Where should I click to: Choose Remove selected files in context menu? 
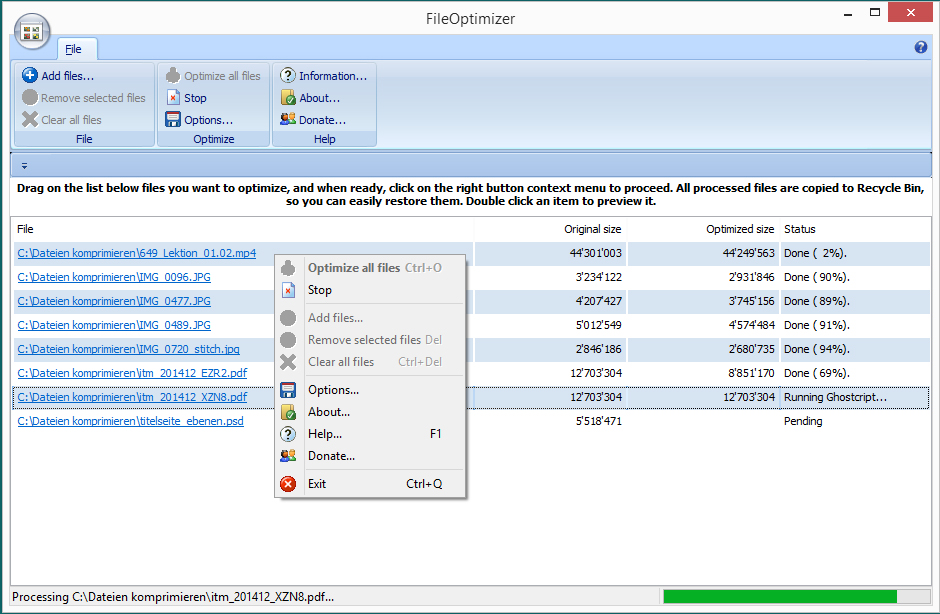click(x=370, y=340)
